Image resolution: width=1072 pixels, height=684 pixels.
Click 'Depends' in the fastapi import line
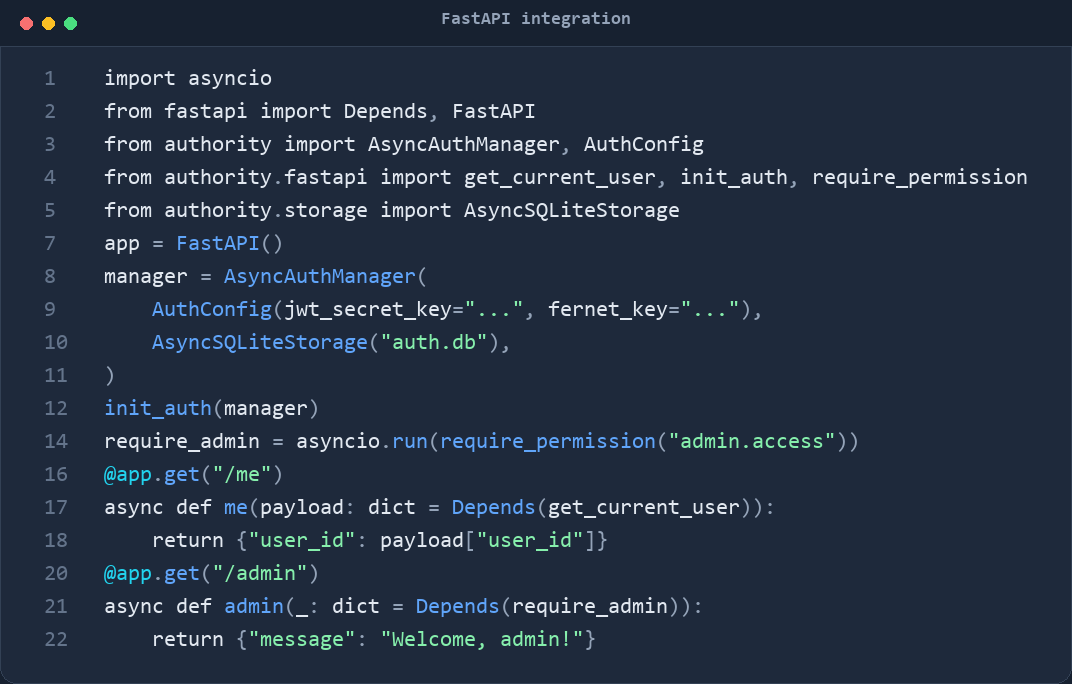coord(385,111)
